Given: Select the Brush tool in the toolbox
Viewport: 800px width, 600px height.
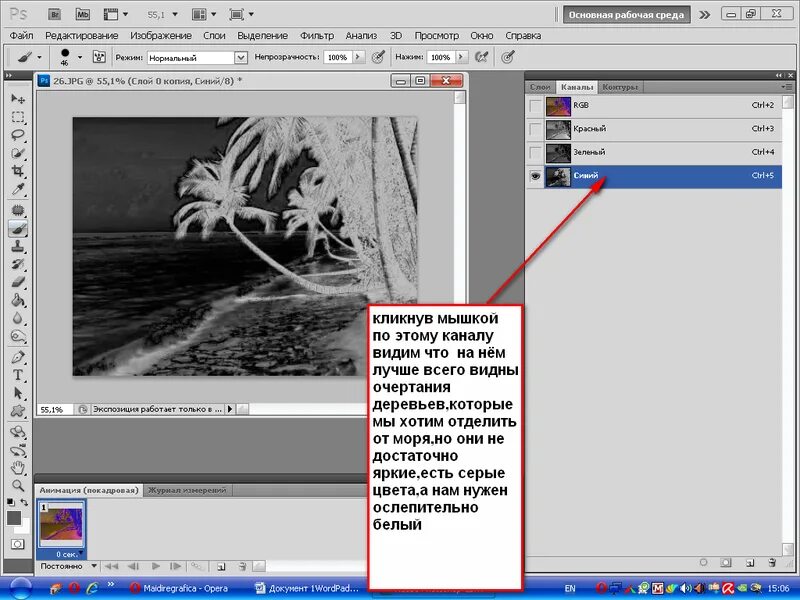Looking at the screenshot, I should tap(18, 228).
